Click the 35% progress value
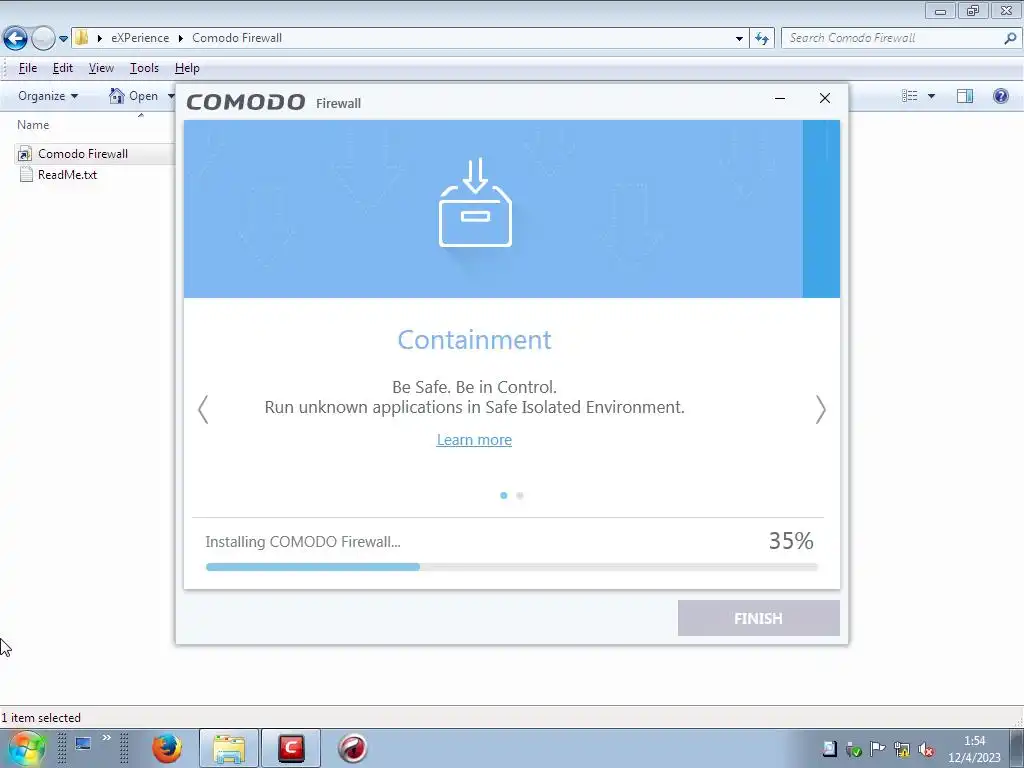Image resolution: width=1024 pixels, height=768 pixels. [x=791, y=541]
